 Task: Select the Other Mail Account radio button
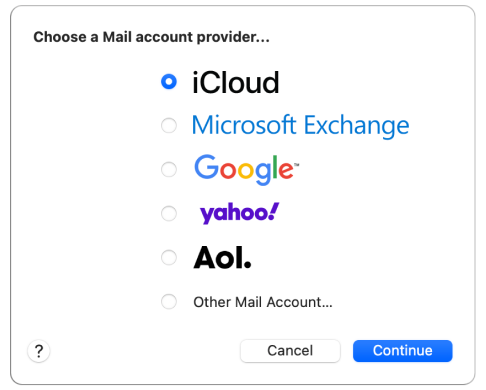coord(169,301)
